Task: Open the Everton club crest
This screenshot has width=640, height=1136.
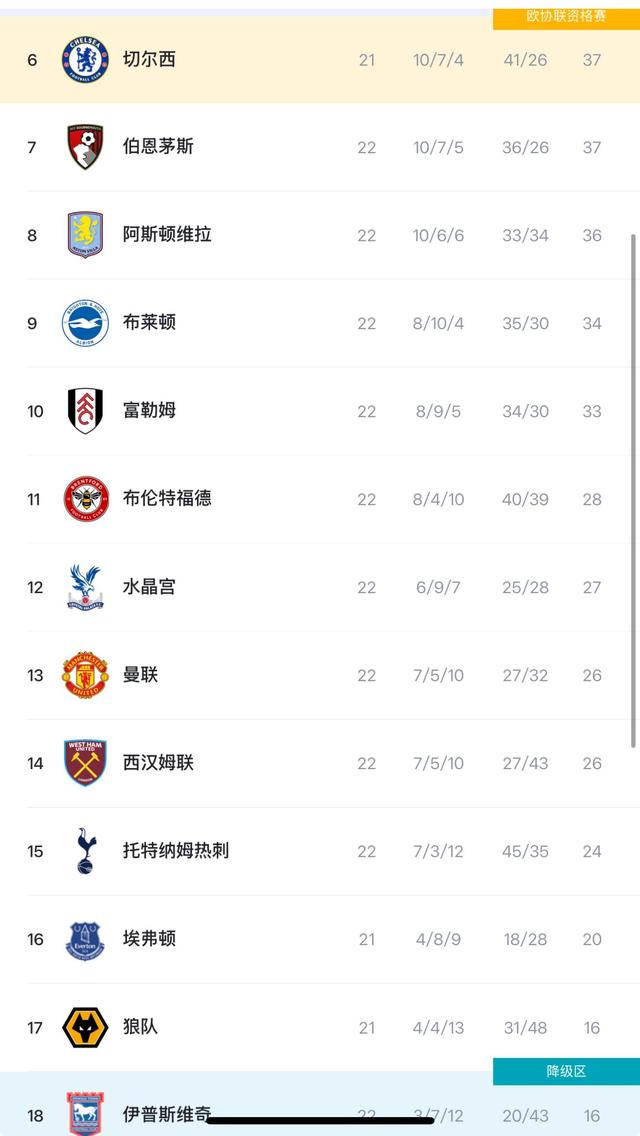Action: point(86,941)
